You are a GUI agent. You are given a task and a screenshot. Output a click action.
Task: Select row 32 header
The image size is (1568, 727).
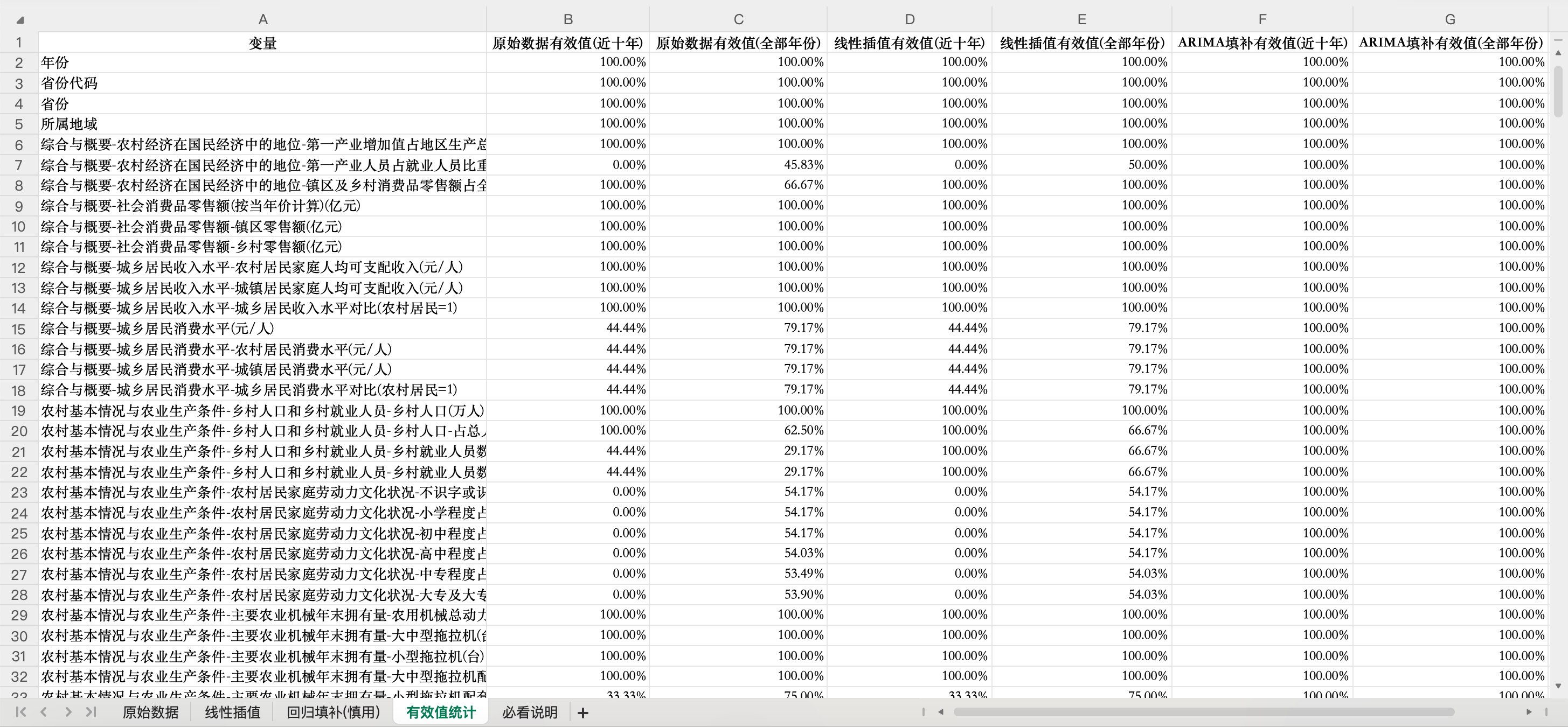(x=19, y=676)
